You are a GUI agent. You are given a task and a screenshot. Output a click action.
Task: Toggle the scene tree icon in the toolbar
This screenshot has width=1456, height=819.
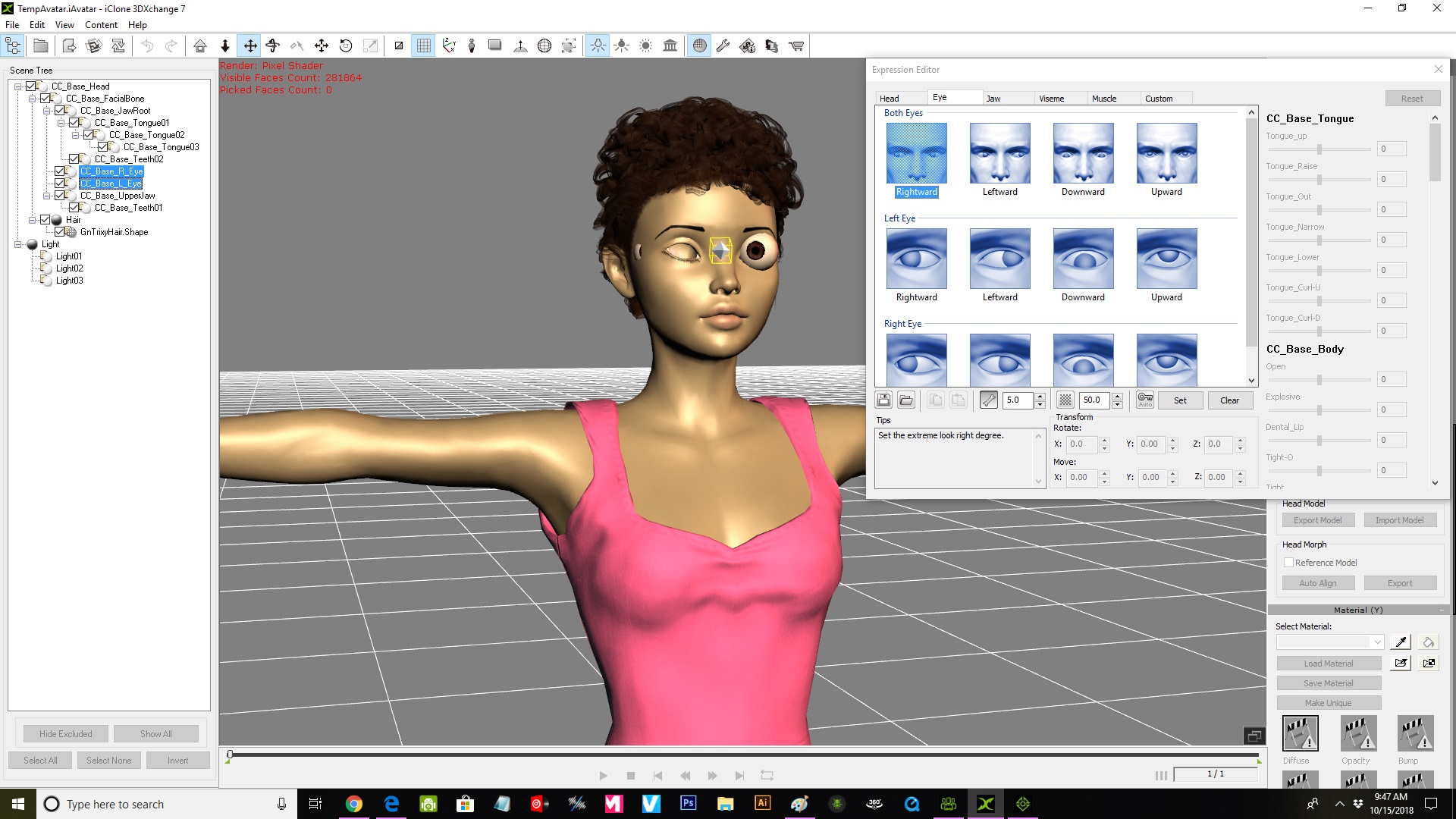click(x=14, y=46)
